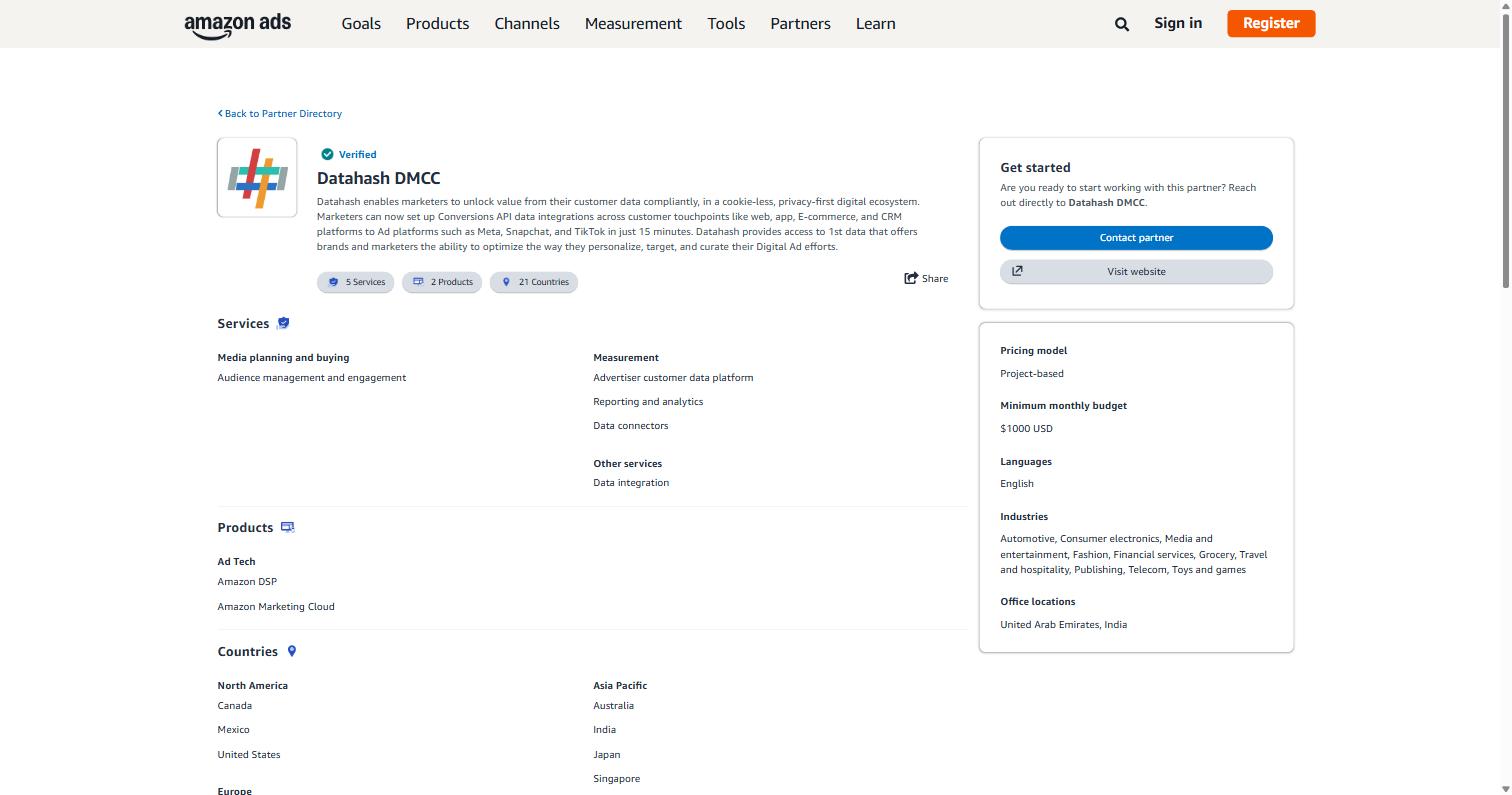Click the 'Datahash DMCC' heading

[x=379, y=178]
